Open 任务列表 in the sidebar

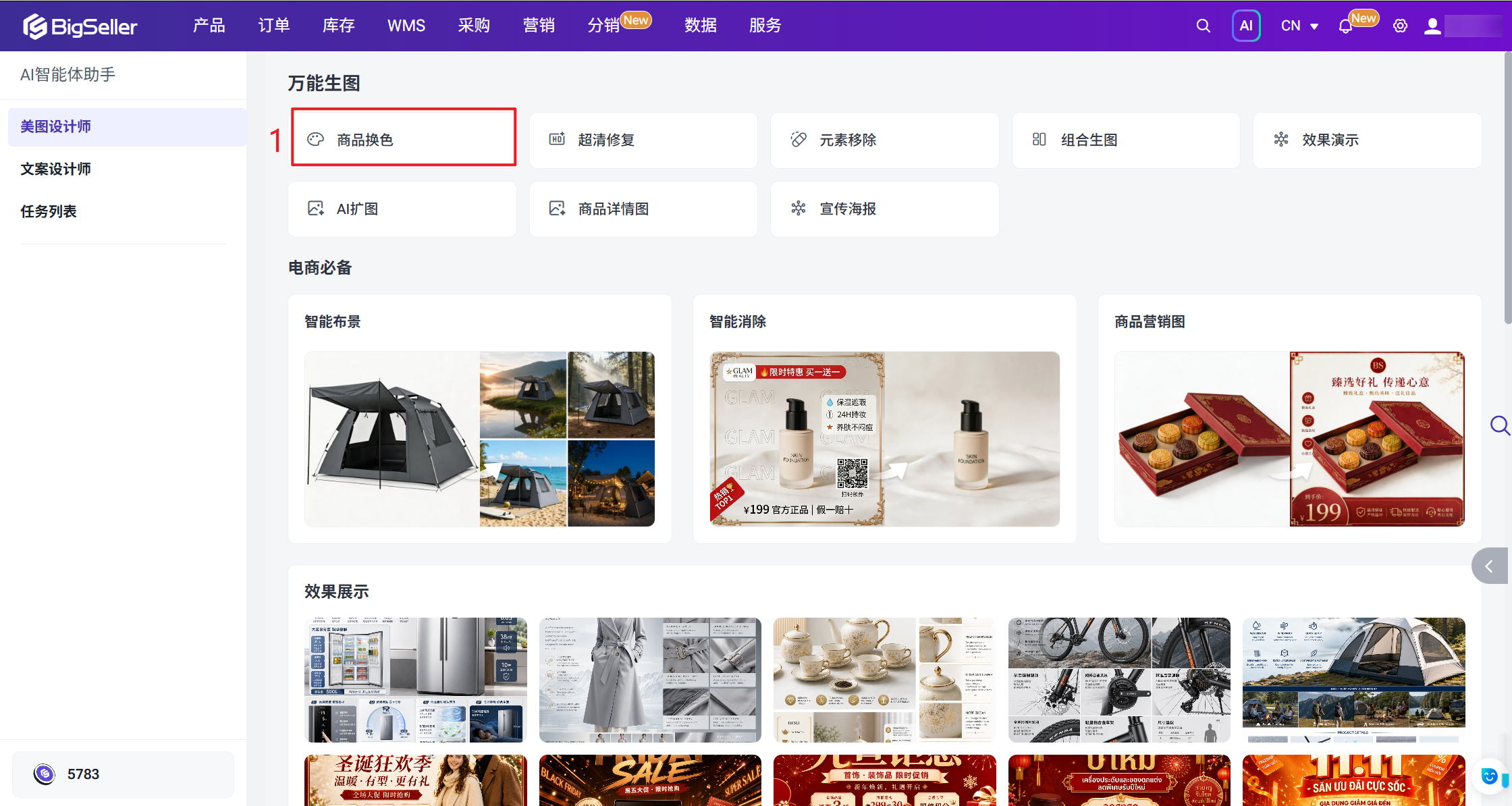[49, 211]
